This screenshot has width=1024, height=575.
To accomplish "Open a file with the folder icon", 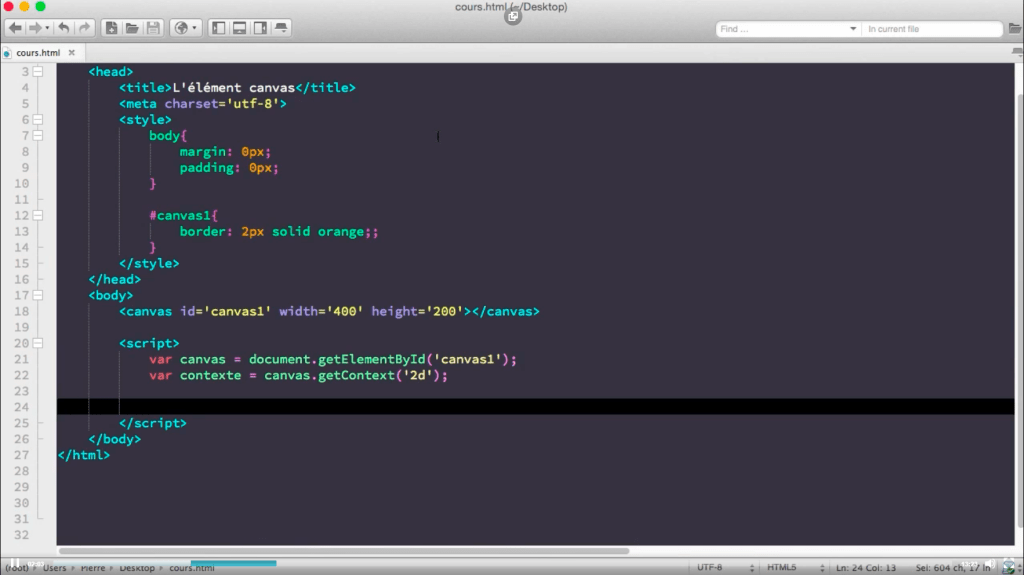I will (132, 28).
